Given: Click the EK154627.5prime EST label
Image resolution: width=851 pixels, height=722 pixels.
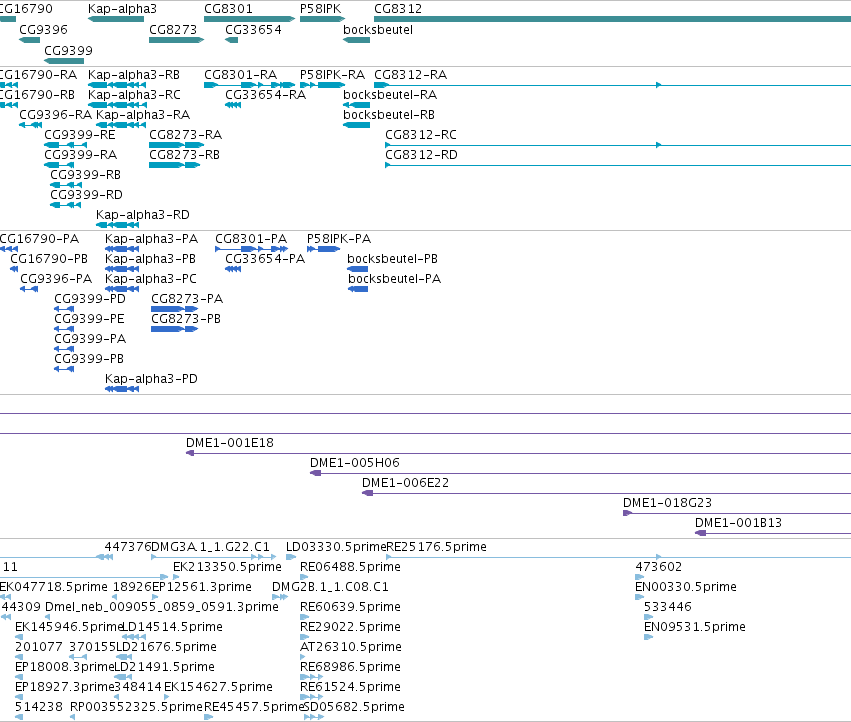Looking at the screenshot, I should tap(218, 687).
